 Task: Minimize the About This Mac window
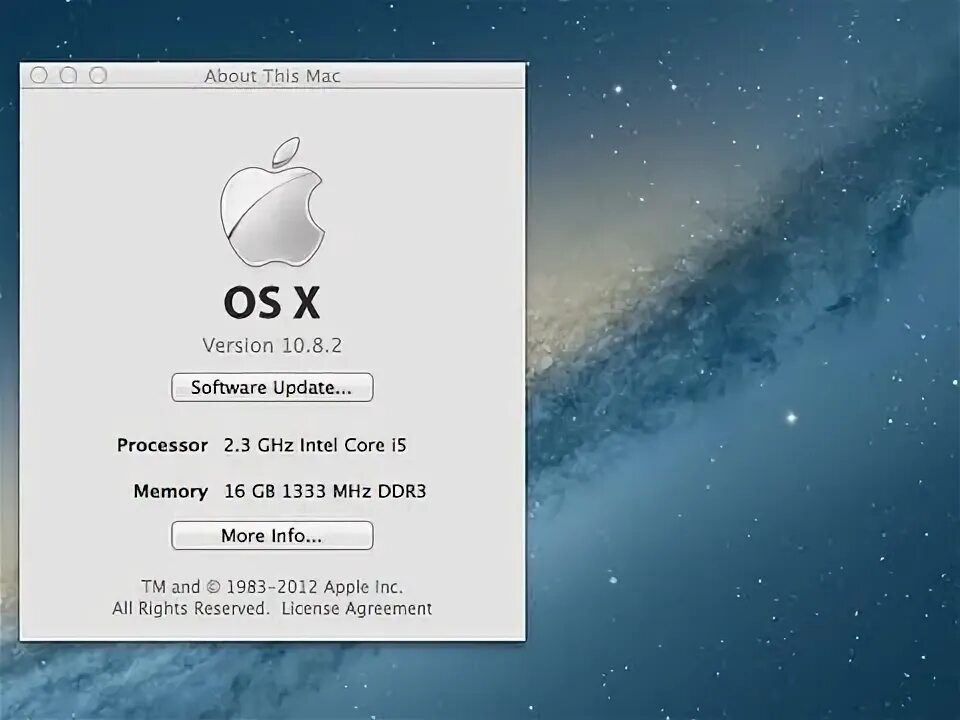pyautogui.click(x=69, y=75)
